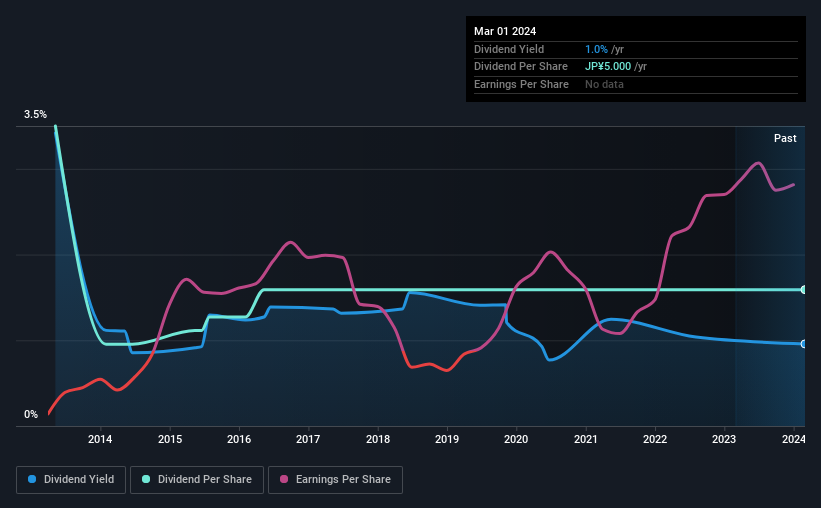Select the 2022 x-axis label
Image resolution: width=821 pixels, height=508 pixels.
click(655, 439)
